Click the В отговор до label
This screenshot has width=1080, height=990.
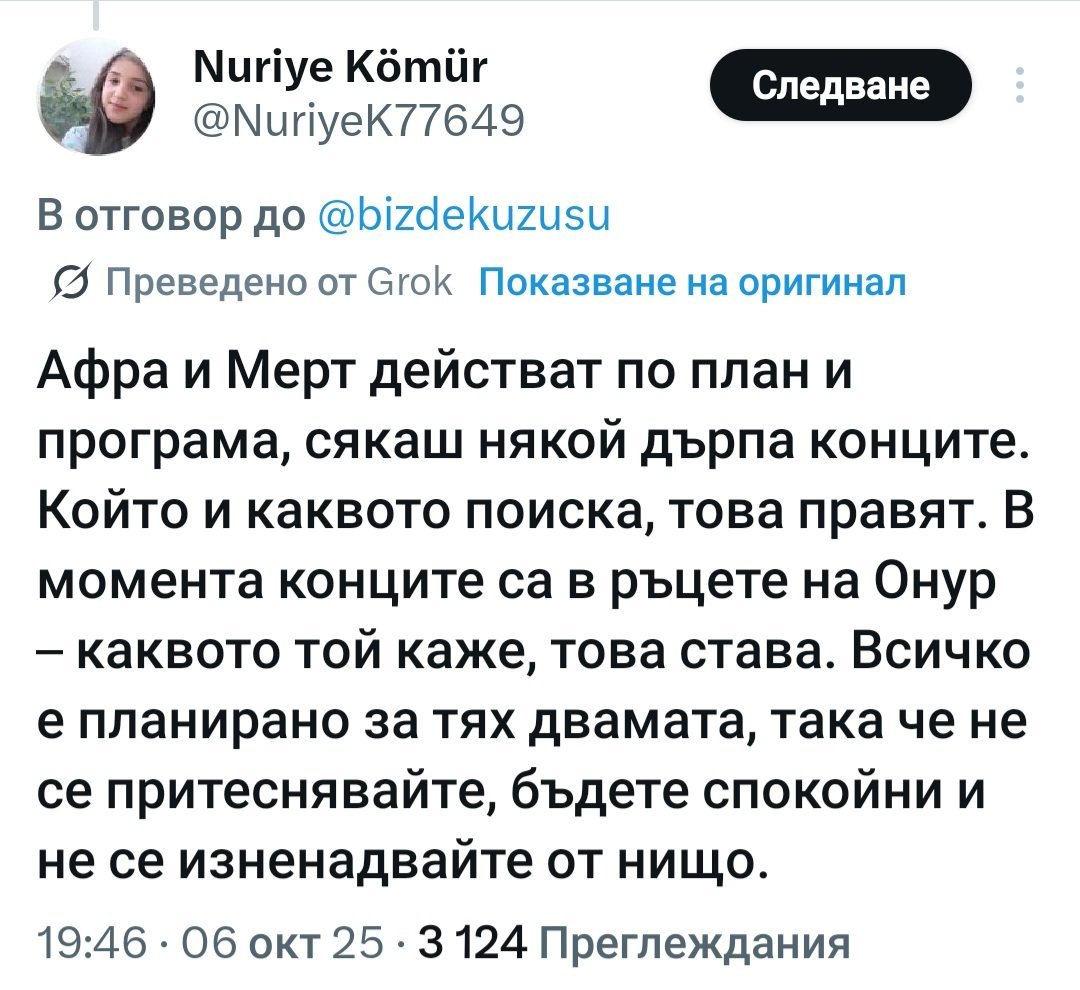pos(171,216)
